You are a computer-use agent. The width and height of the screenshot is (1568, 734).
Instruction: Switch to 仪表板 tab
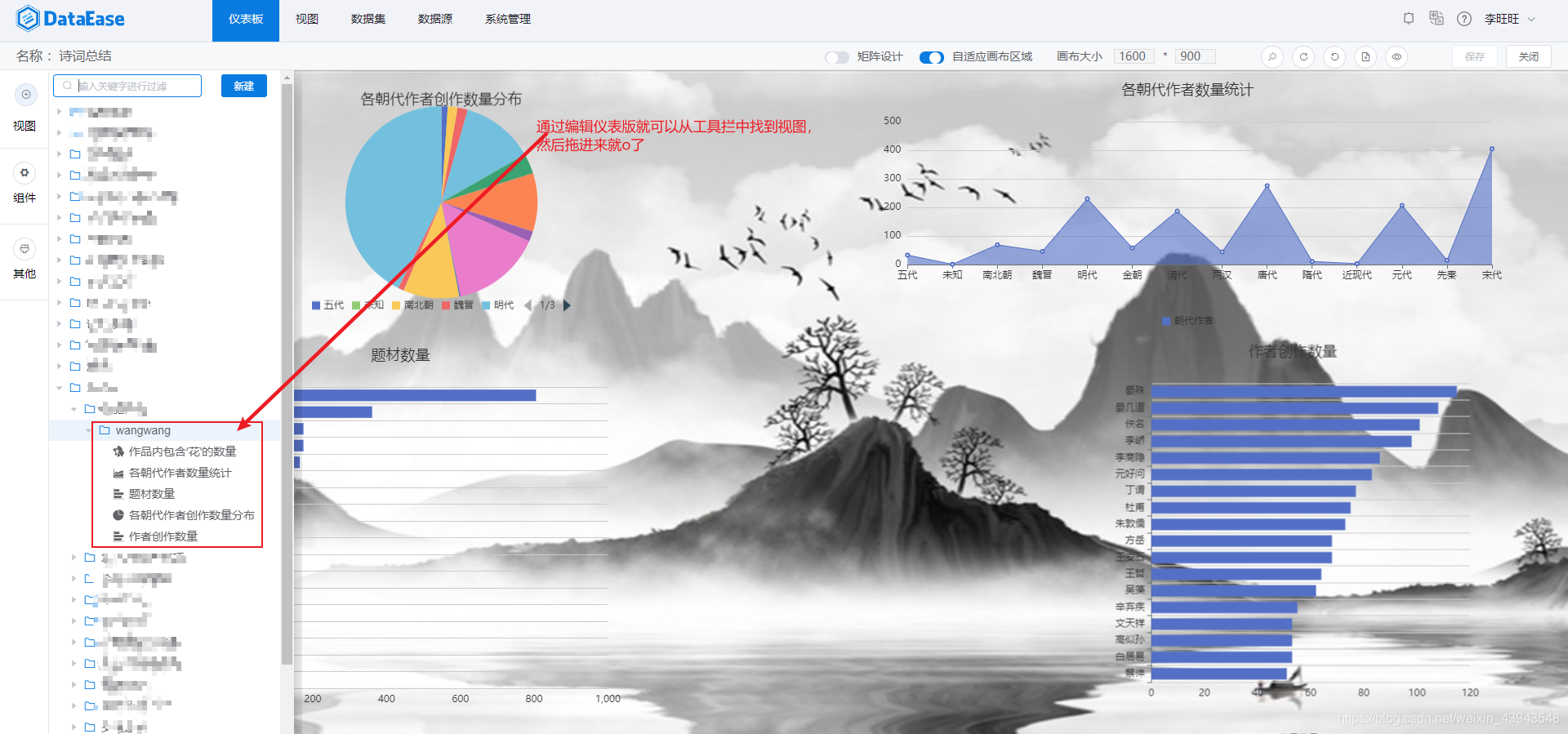246,20
